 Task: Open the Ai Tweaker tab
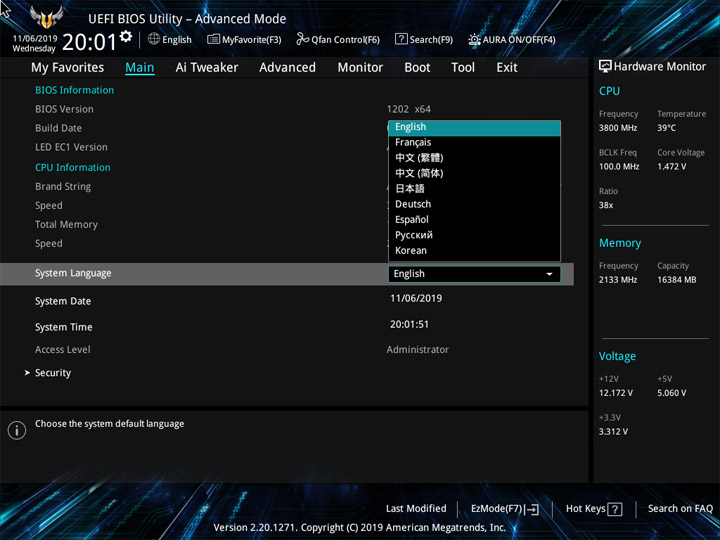(207, 68)
